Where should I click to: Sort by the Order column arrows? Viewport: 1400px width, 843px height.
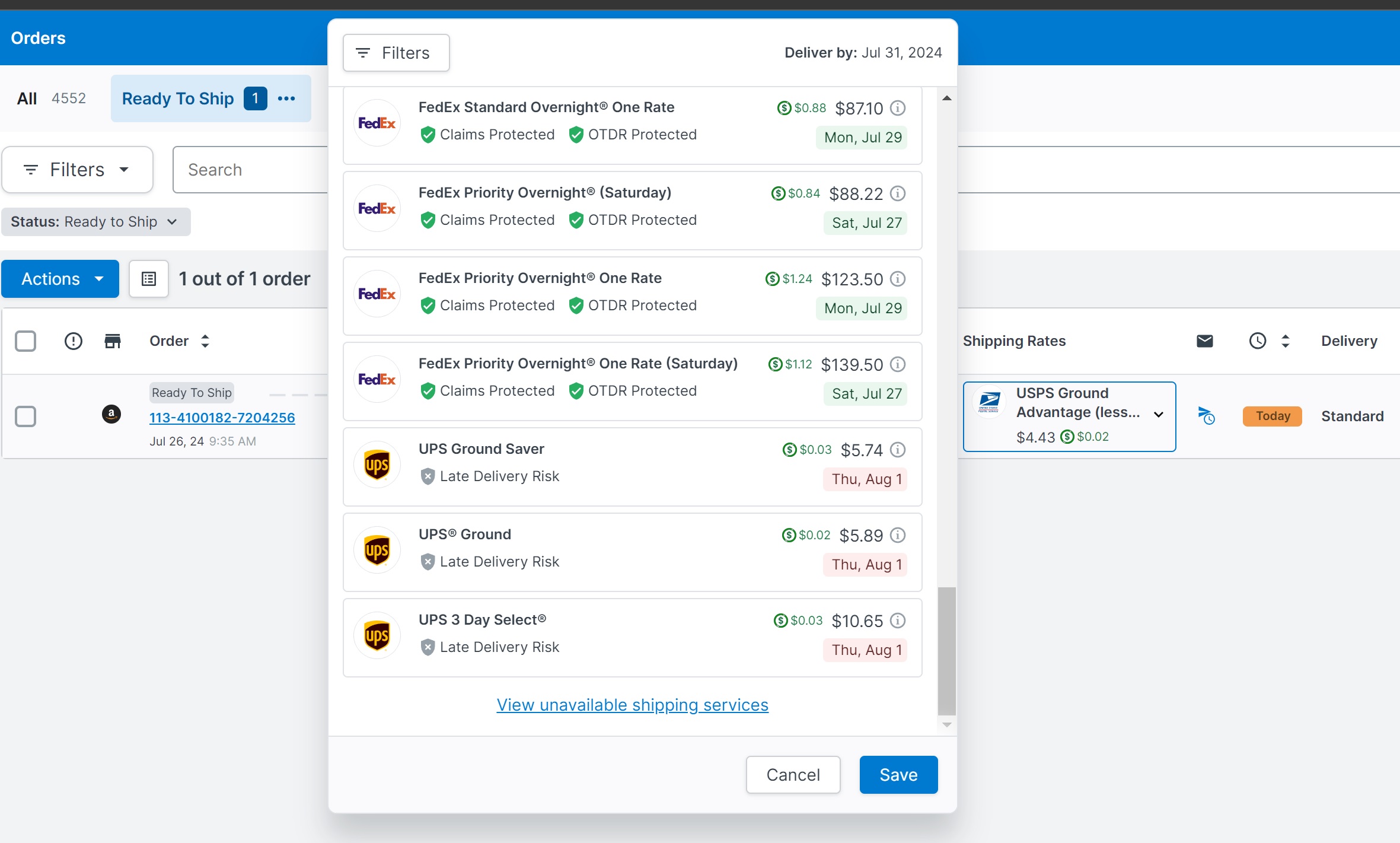(x=205, y=341)
